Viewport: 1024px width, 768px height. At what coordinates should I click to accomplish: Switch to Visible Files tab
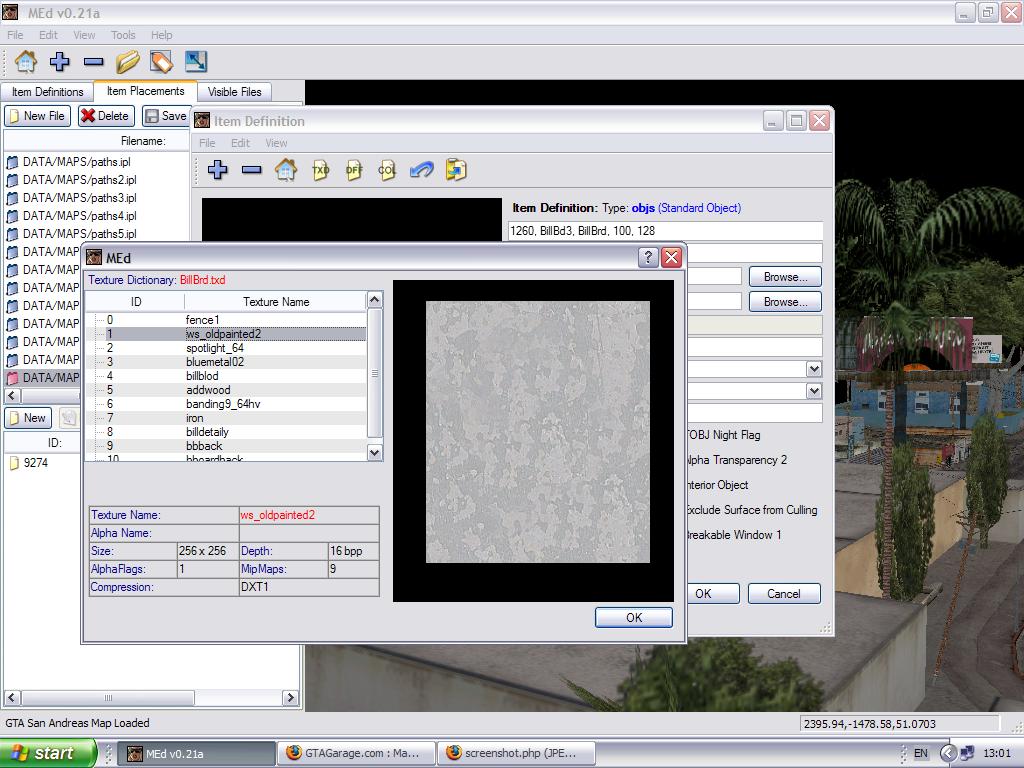click(234, 92)
